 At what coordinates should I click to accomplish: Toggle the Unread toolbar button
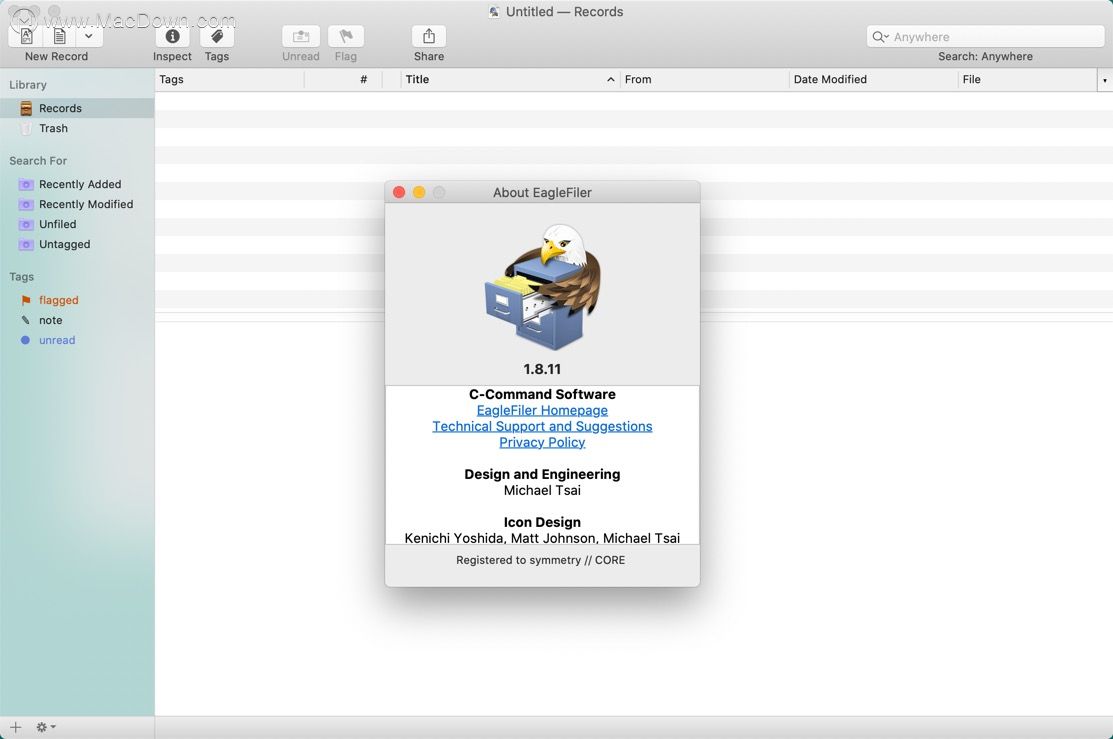coord(301,35)
